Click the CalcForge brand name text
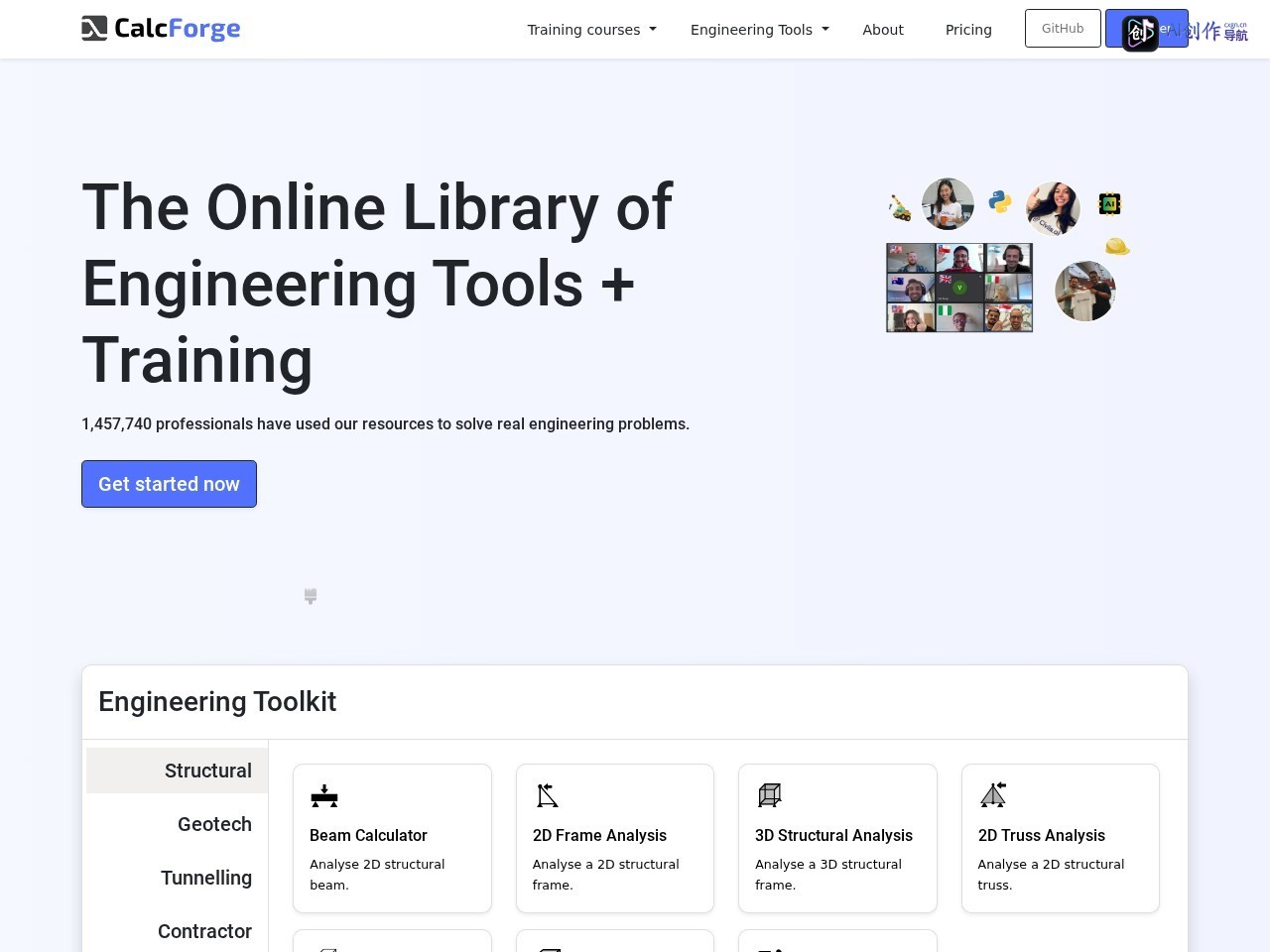 (x=178, y=29)
